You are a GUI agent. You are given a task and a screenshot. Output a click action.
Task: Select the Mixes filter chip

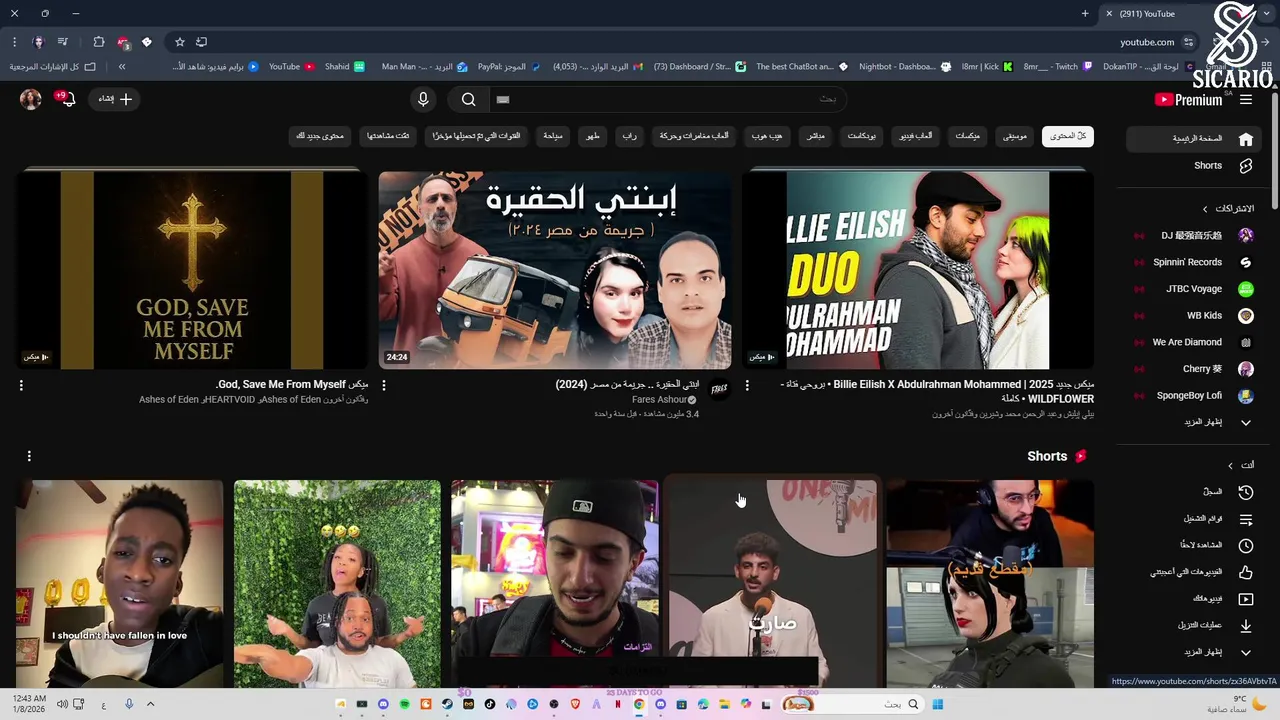[967, 136]
